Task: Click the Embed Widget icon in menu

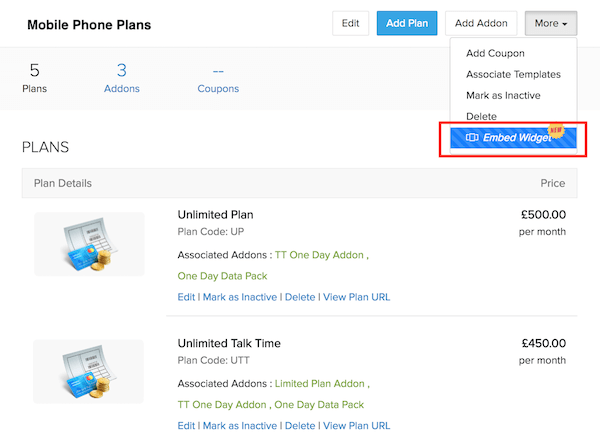Action: click(x=472, y=137)
